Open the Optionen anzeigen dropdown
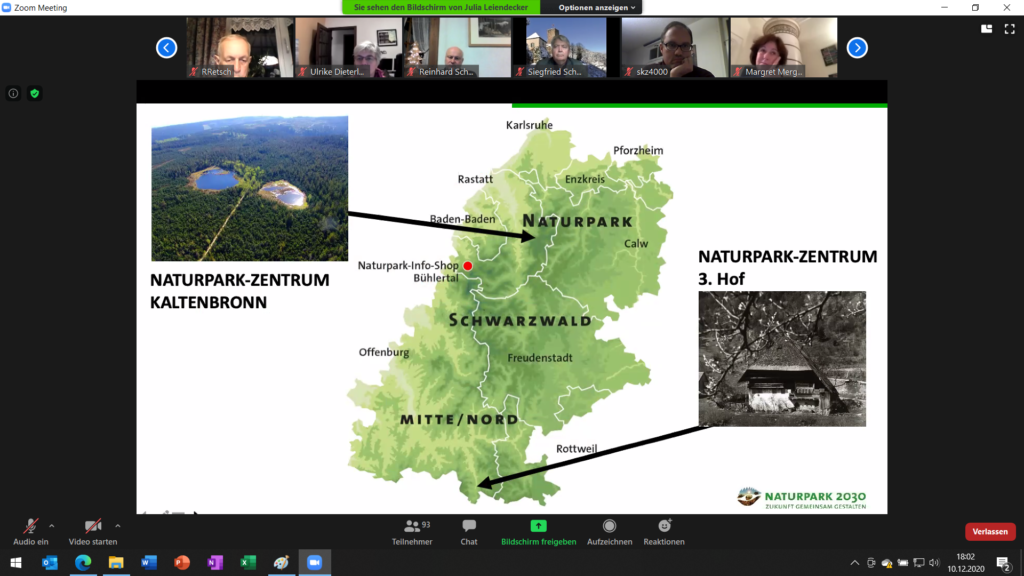The height and width of the screenshot is (576, 1024). (x=594, y=6)
